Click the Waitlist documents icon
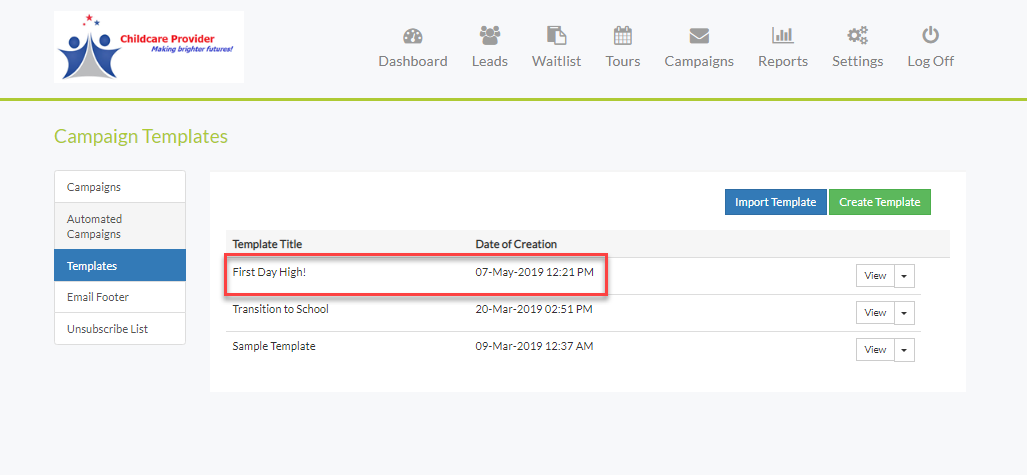Viewport: 1027px width, 475px height. (x=556, y=35)
